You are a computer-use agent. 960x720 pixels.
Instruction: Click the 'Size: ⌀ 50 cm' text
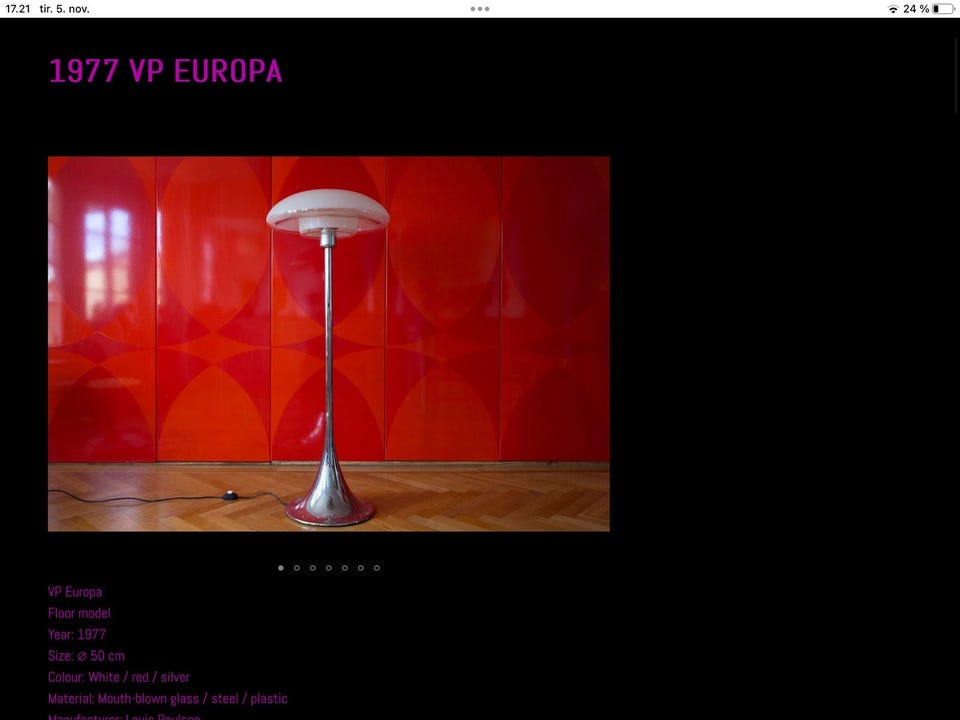(x=86, y=656)
